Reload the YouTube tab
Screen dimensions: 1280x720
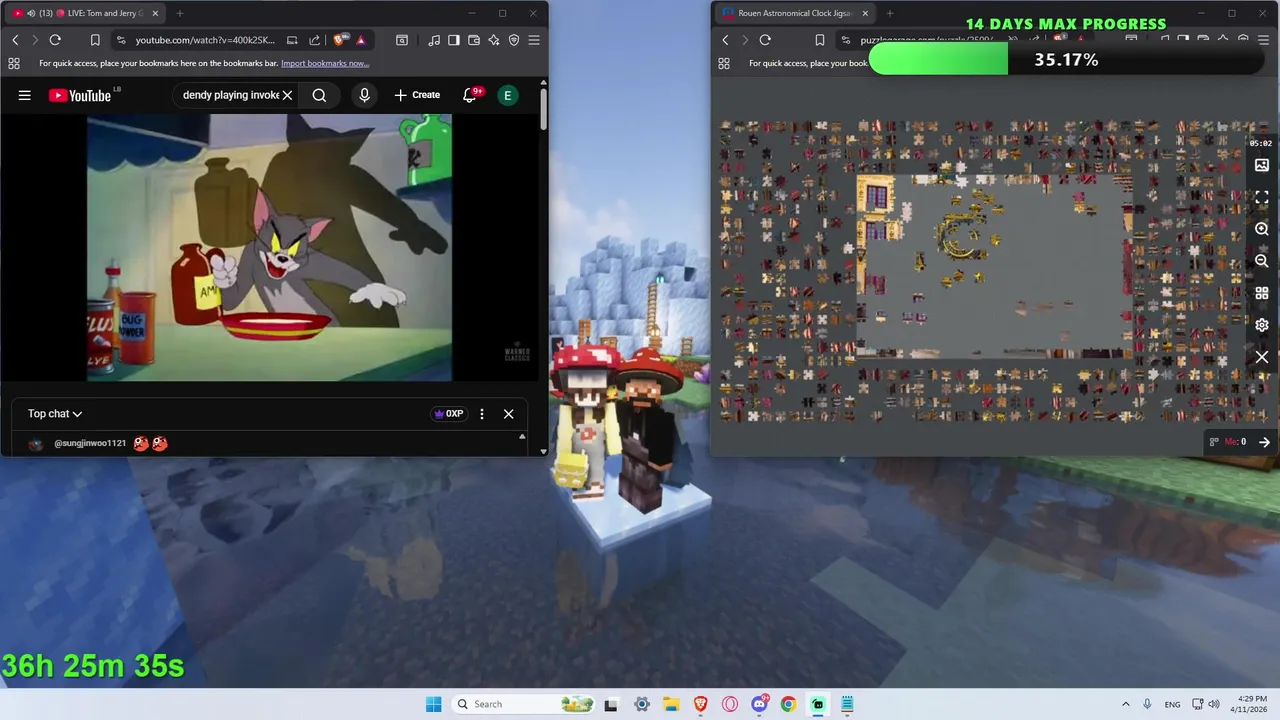pos(55,40)
